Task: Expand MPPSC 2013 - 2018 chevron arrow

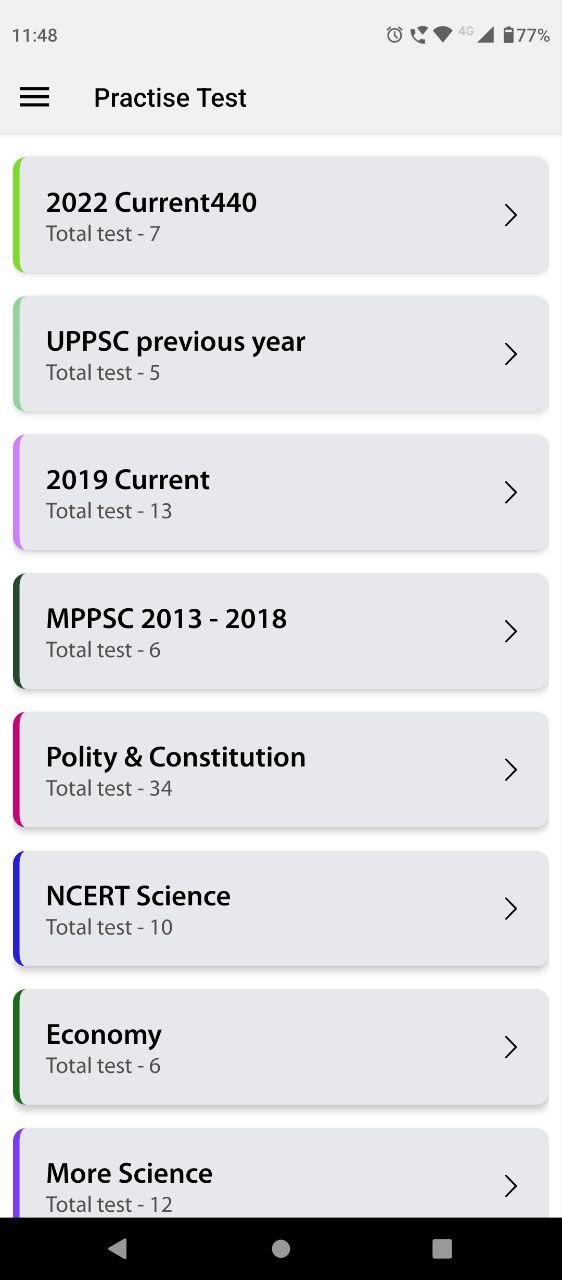Action: click(511, 631)
